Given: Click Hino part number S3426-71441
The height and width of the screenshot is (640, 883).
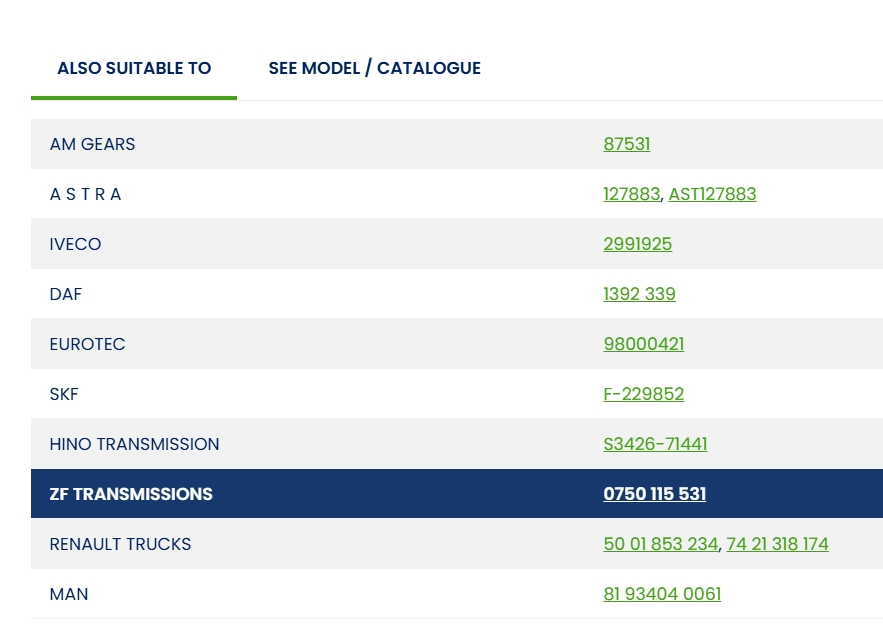Looking at the screenshot, I should click(655, 444).
